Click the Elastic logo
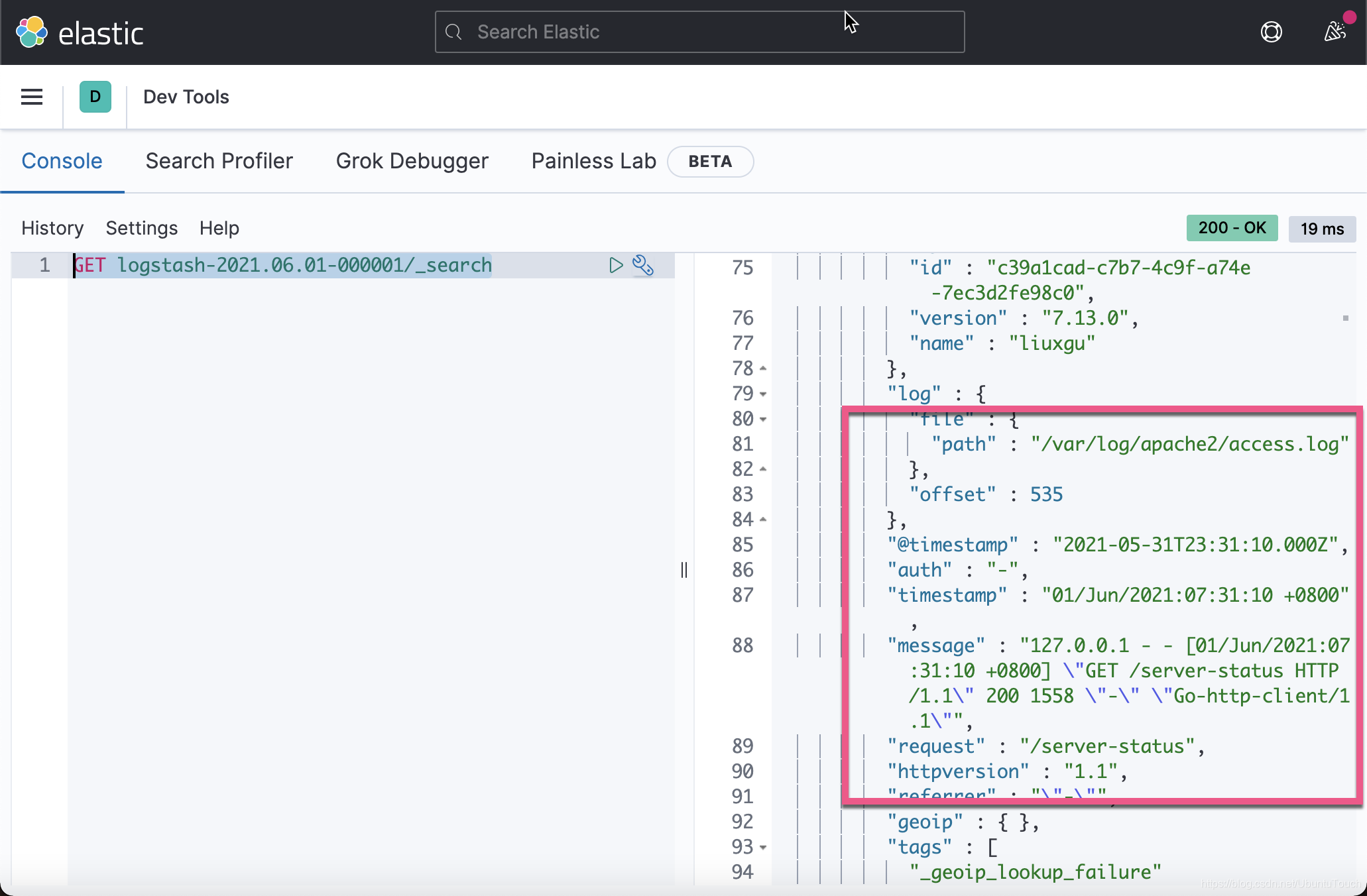 [x=80, y=32]
